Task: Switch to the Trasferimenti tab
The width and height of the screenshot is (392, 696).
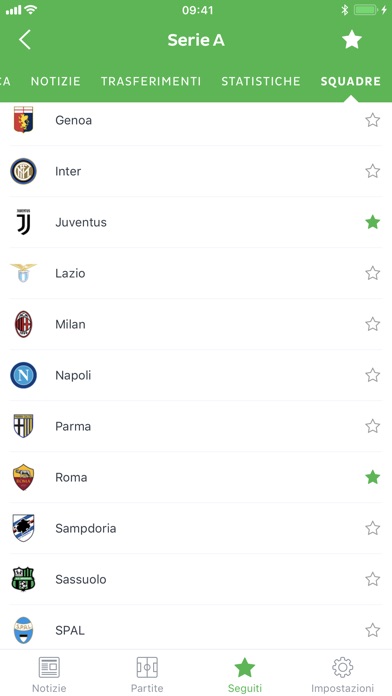Action: coord(151,81)
